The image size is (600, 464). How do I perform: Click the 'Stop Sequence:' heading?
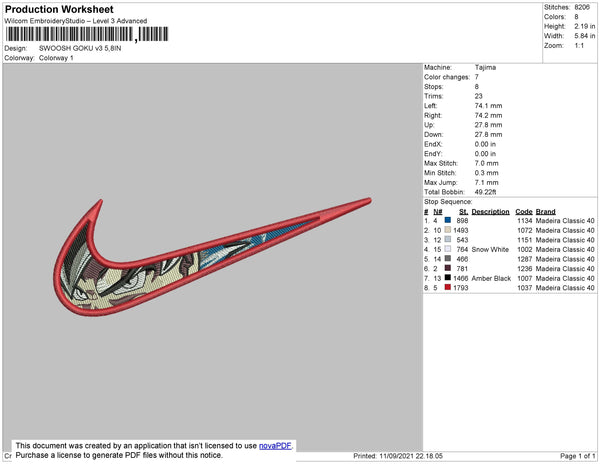point(448,202)
